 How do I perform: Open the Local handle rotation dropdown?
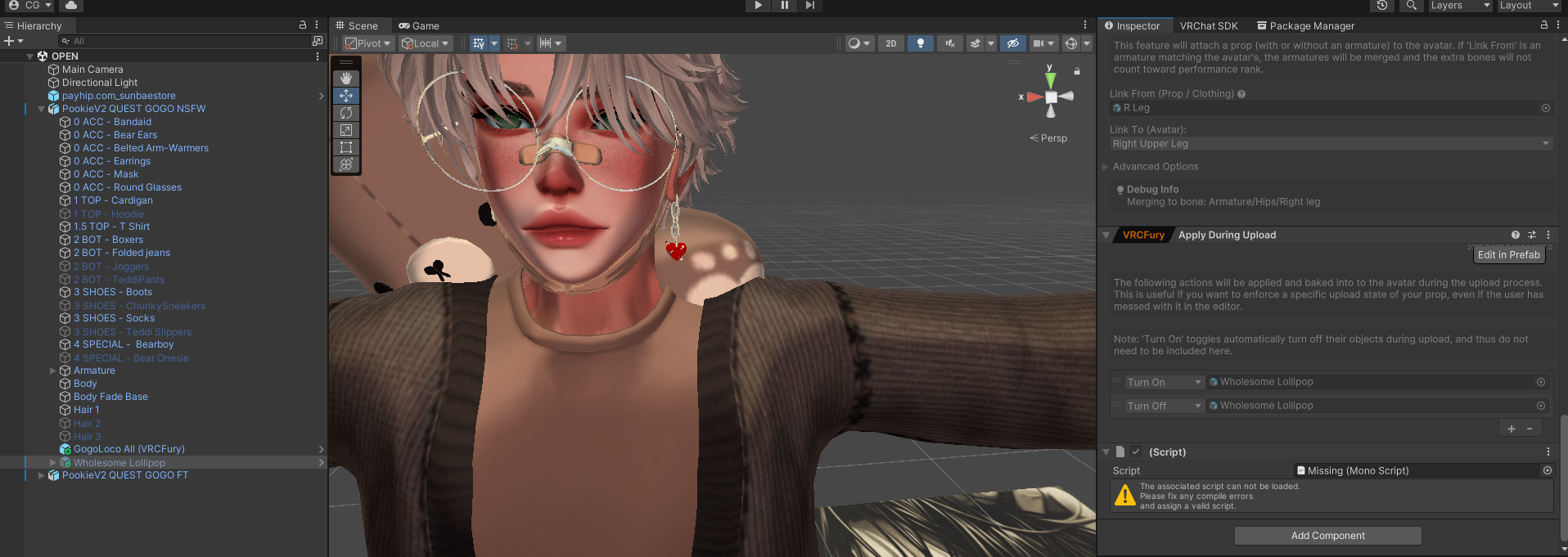[425, 43]
